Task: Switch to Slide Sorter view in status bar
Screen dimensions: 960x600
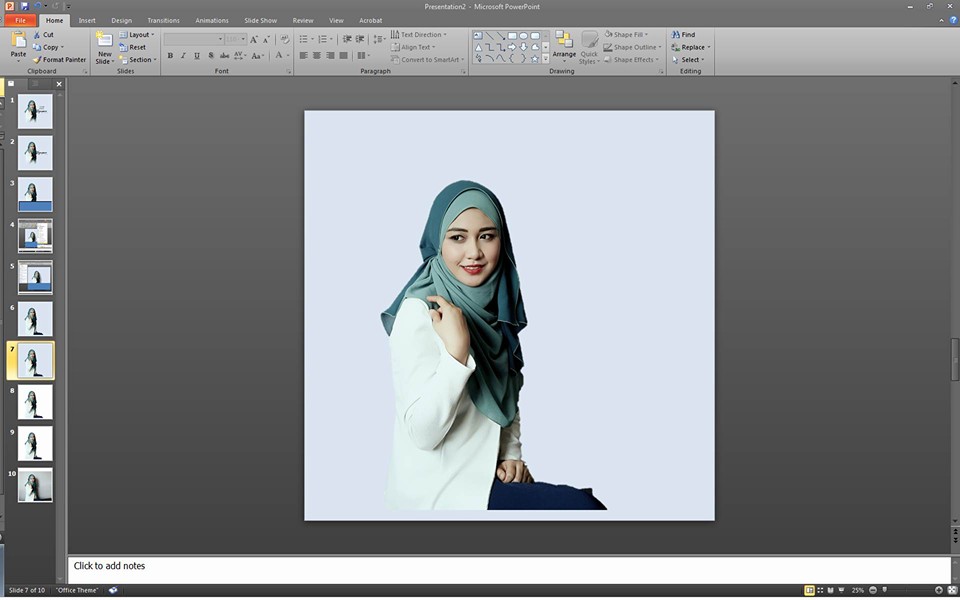Action: coord(820,590)
